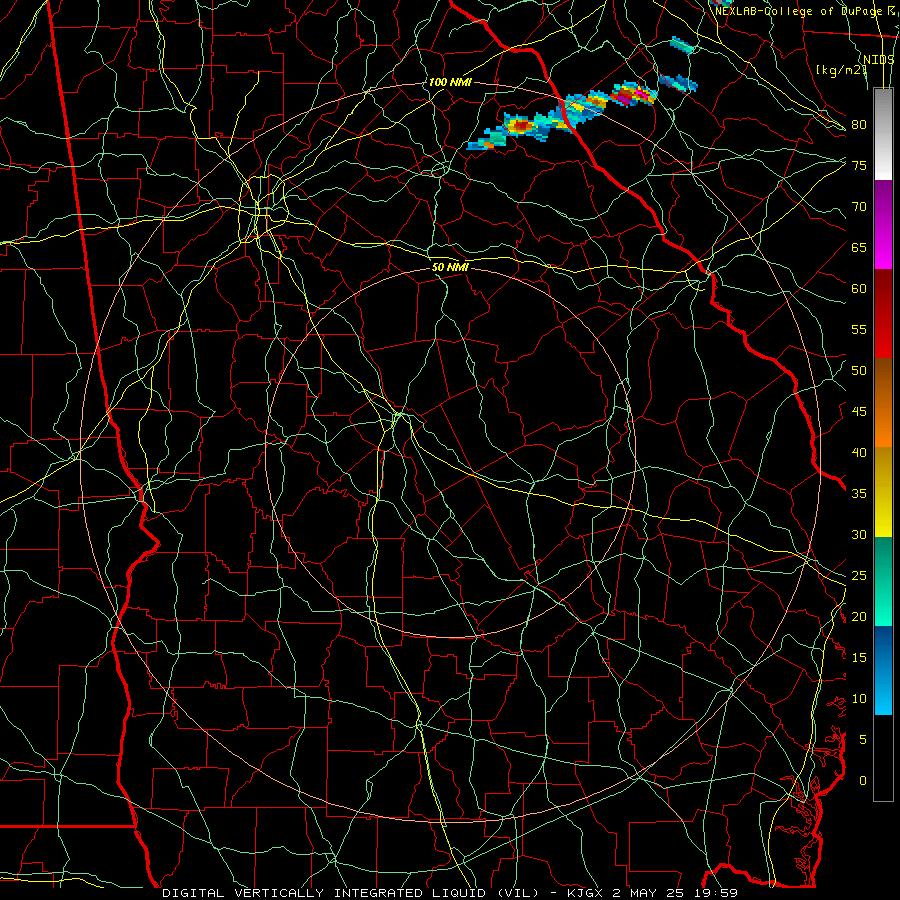Viewport: 900px width, 900px height.
Task: Click the green segment of the VIL legend
Action: point(883,581)
